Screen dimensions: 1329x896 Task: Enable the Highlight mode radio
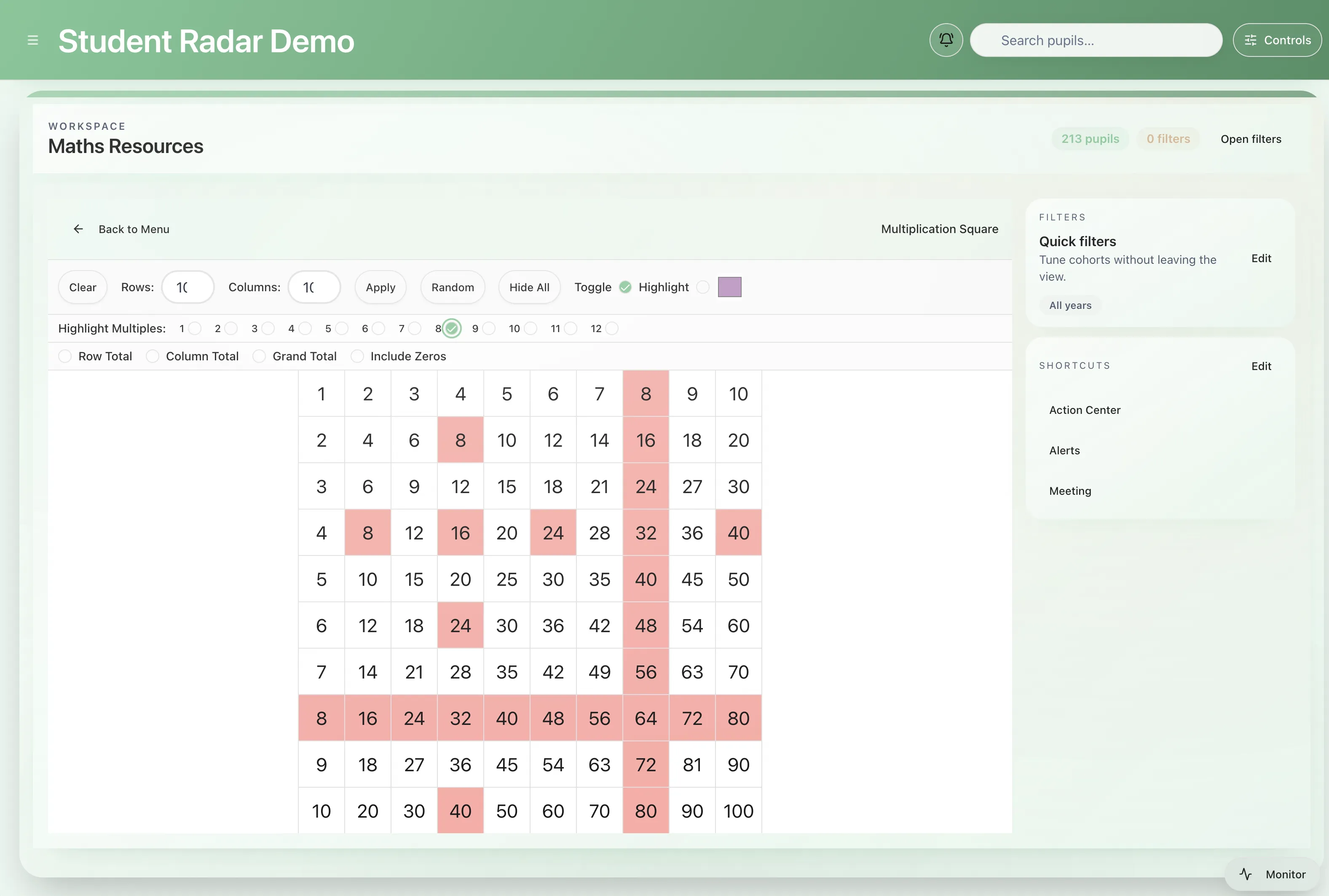click(x=703, y=287)
